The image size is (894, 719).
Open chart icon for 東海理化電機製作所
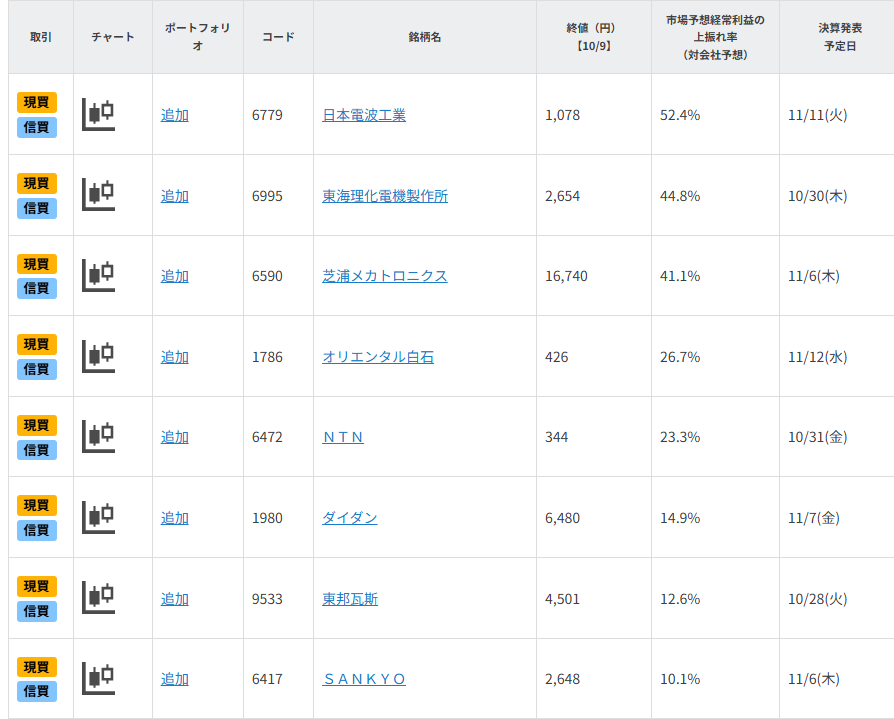[98, 195]
